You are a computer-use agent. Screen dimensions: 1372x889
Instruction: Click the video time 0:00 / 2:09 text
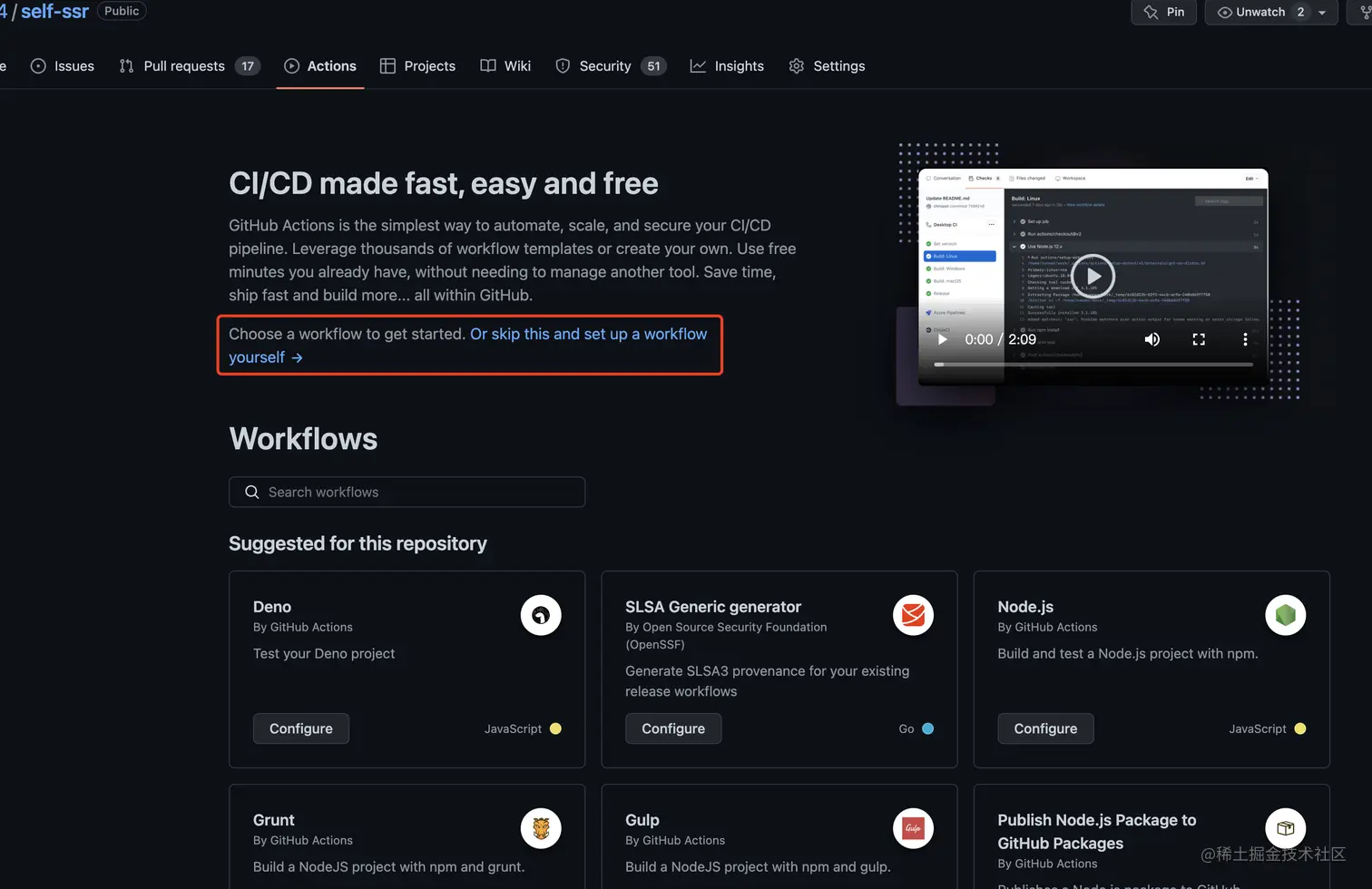1000,339
